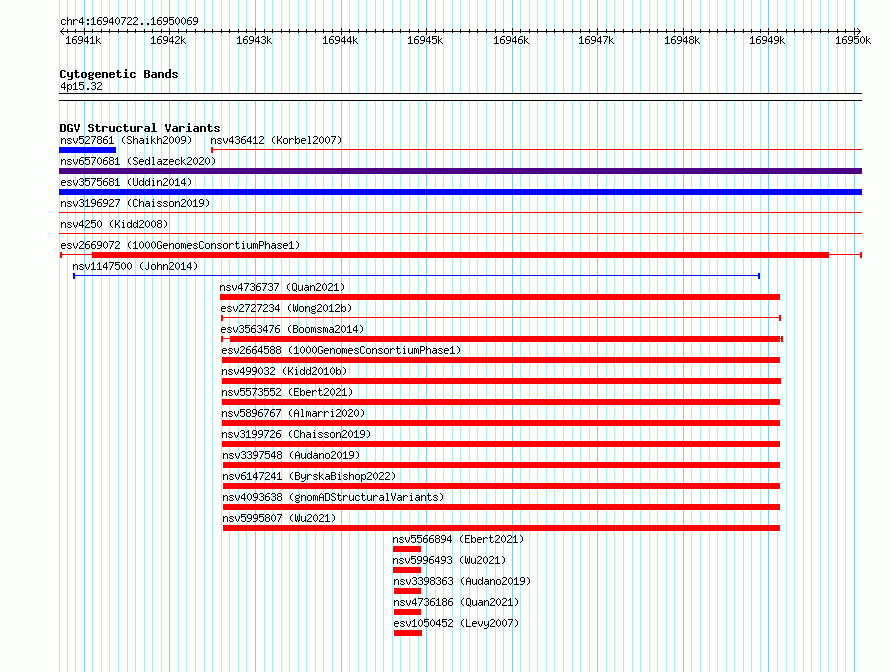Viewport: 890px width, 672px height.
Task: Select the red nsv5896767 variant bar
Action: (501, 423)
